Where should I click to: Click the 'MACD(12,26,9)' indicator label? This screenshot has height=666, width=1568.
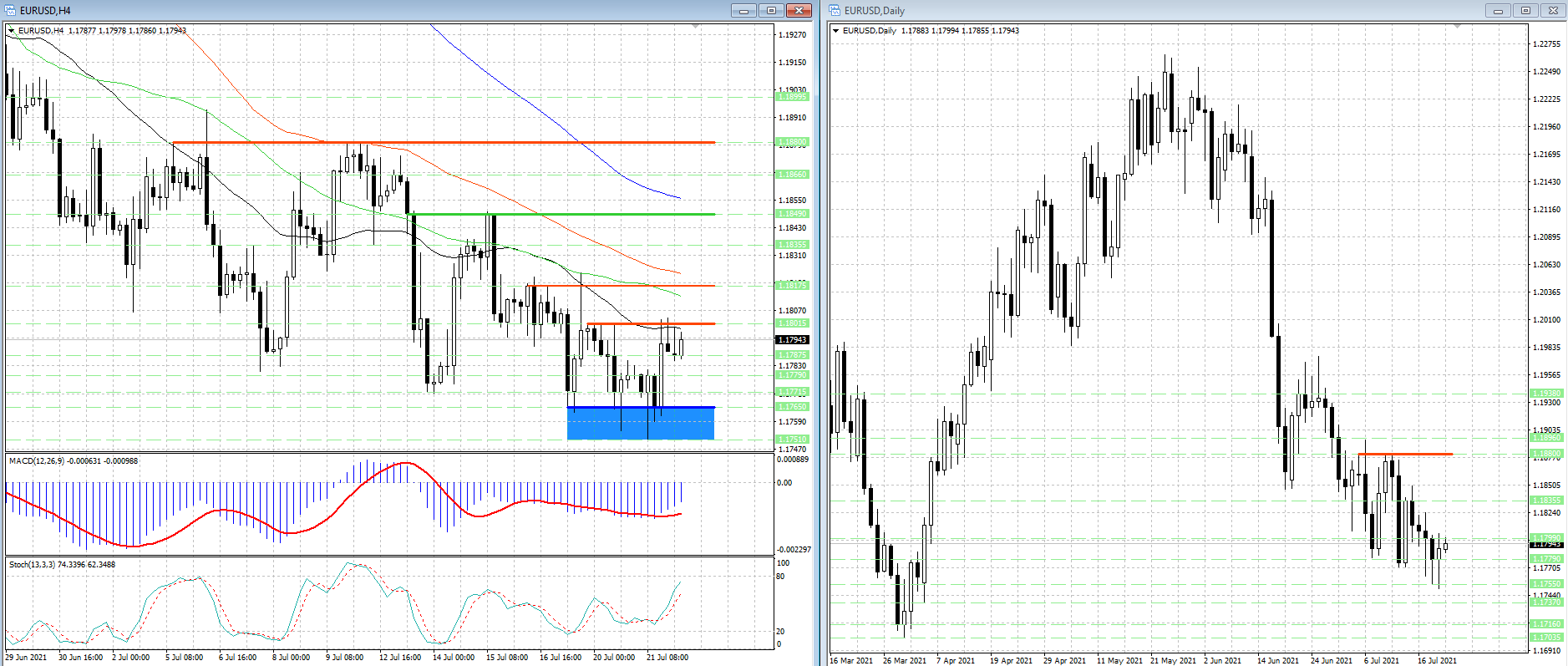click(x=38, y=461)
